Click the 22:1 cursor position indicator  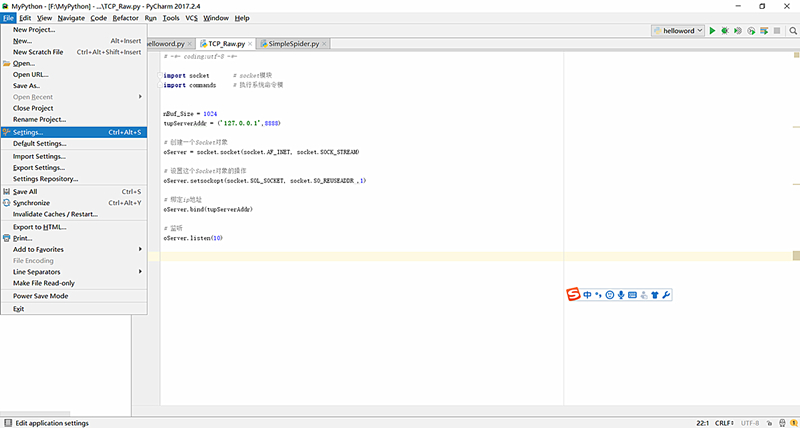coord(703,423)
